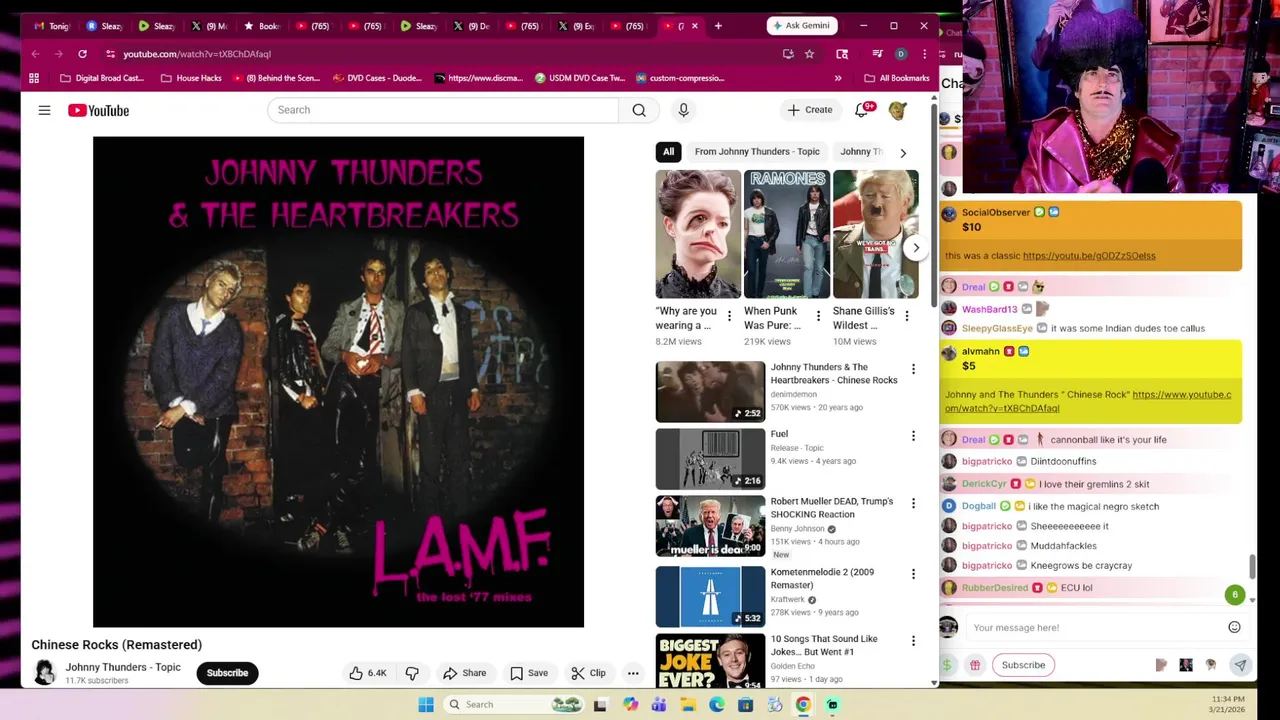Start voice search with the microphone icon
Image resolution: width=1280 pixels, height=720 pixels.
[683, 110]
